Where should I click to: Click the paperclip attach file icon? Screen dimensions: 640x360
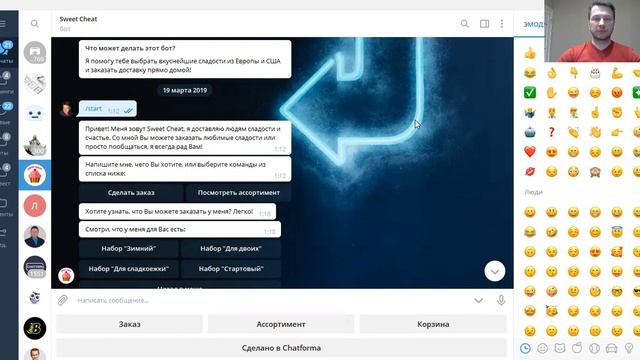coord(62,300)
